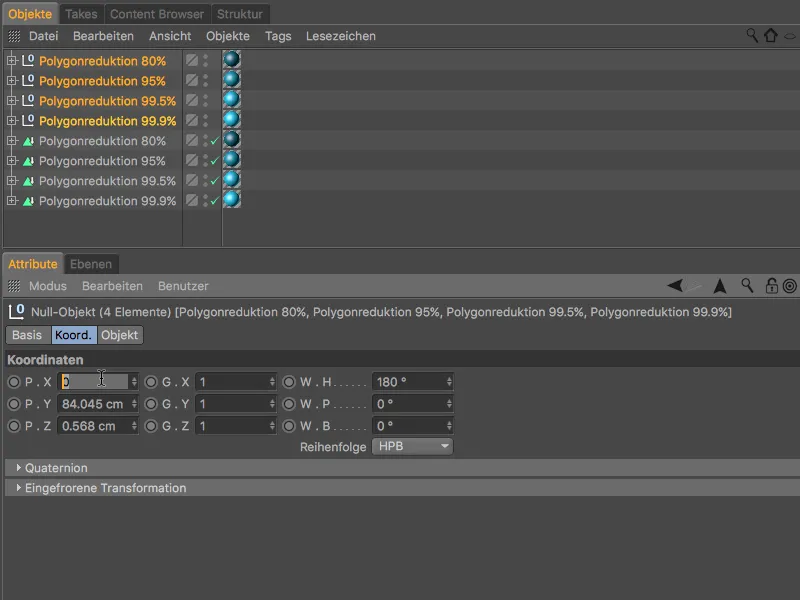Click green generator icon of grey Polygonreduktion 80%
Screen dimensions: 800x600
[x=29, y=141]
